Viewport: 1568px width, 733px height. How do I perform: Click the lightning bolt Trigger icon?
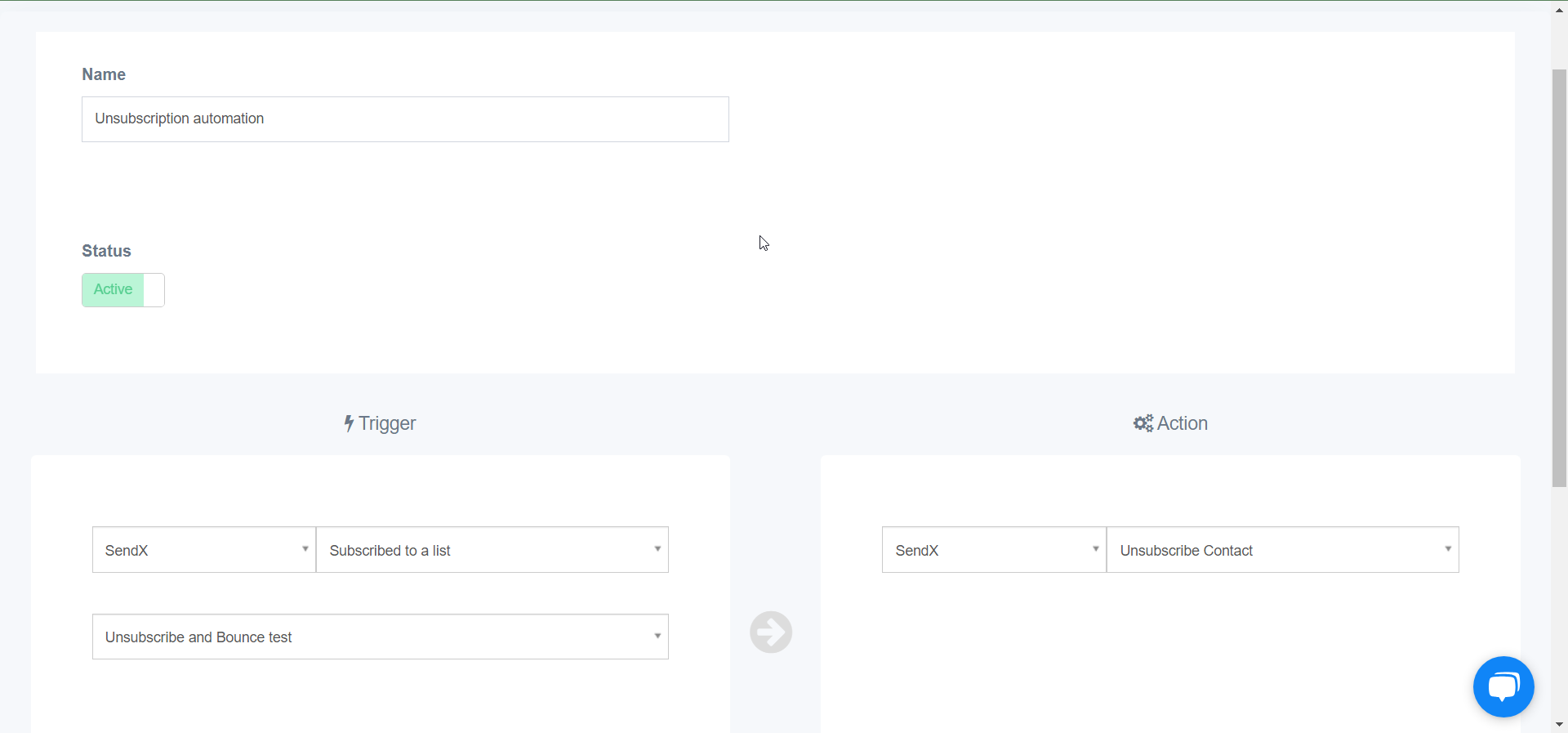(x=349, y=423)
